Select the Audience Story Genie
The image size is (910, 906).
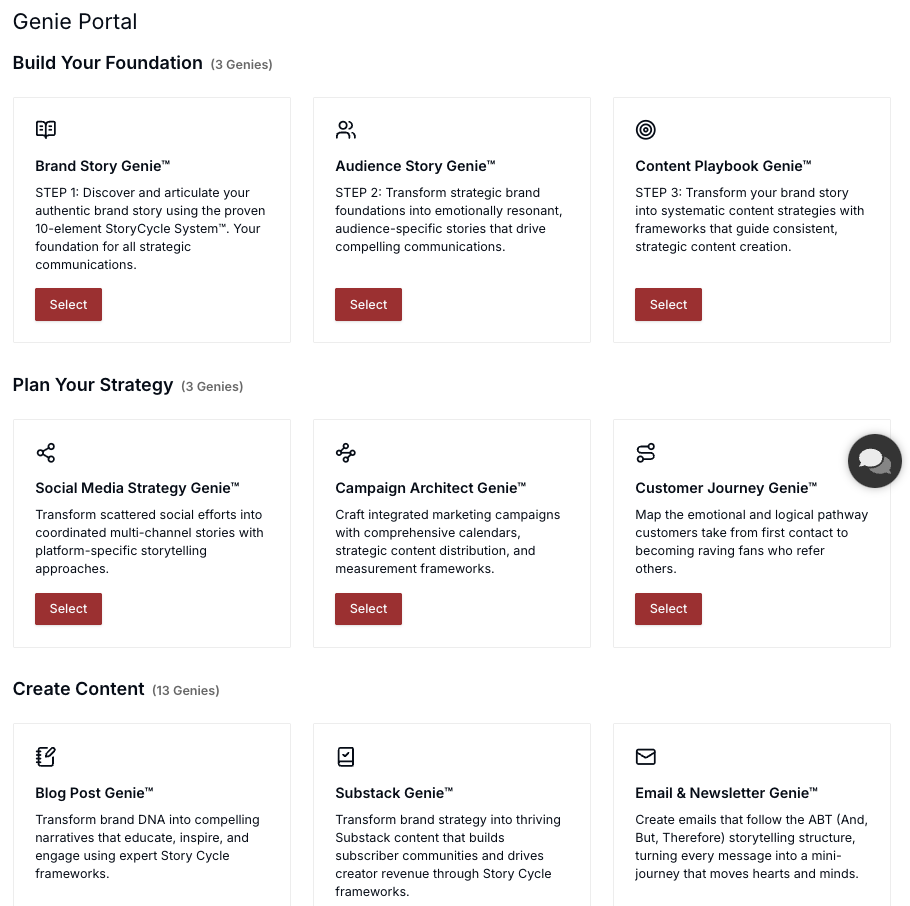[368, 305]
